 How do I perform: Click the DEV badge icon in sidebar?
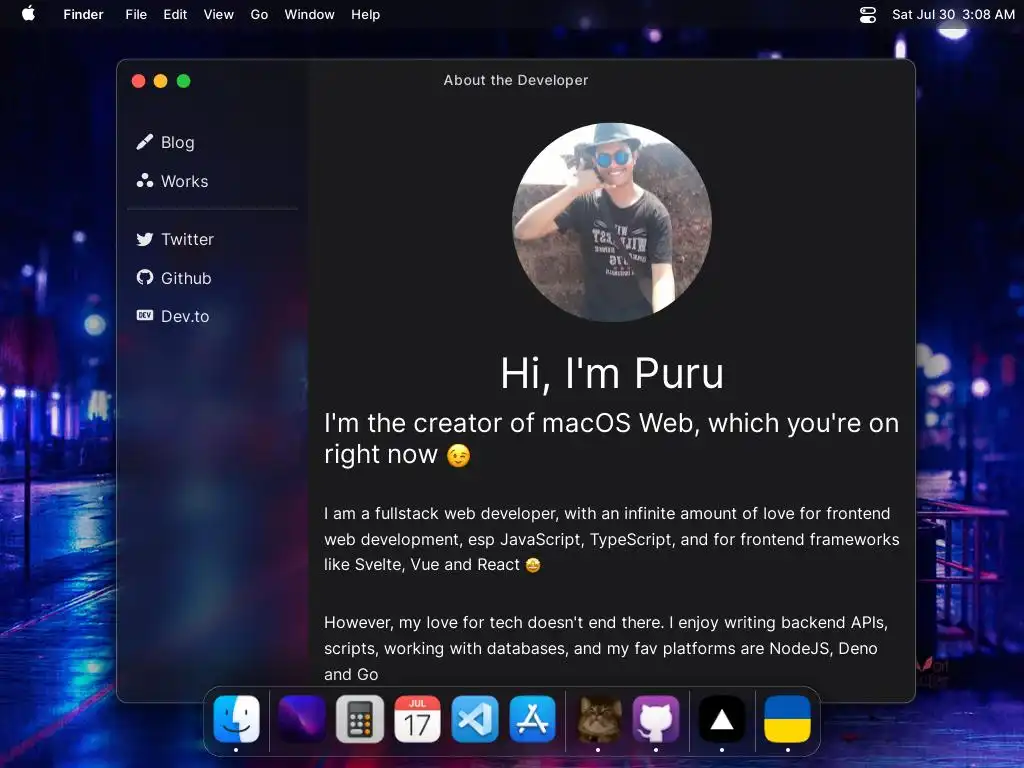(x=144, y=315)
